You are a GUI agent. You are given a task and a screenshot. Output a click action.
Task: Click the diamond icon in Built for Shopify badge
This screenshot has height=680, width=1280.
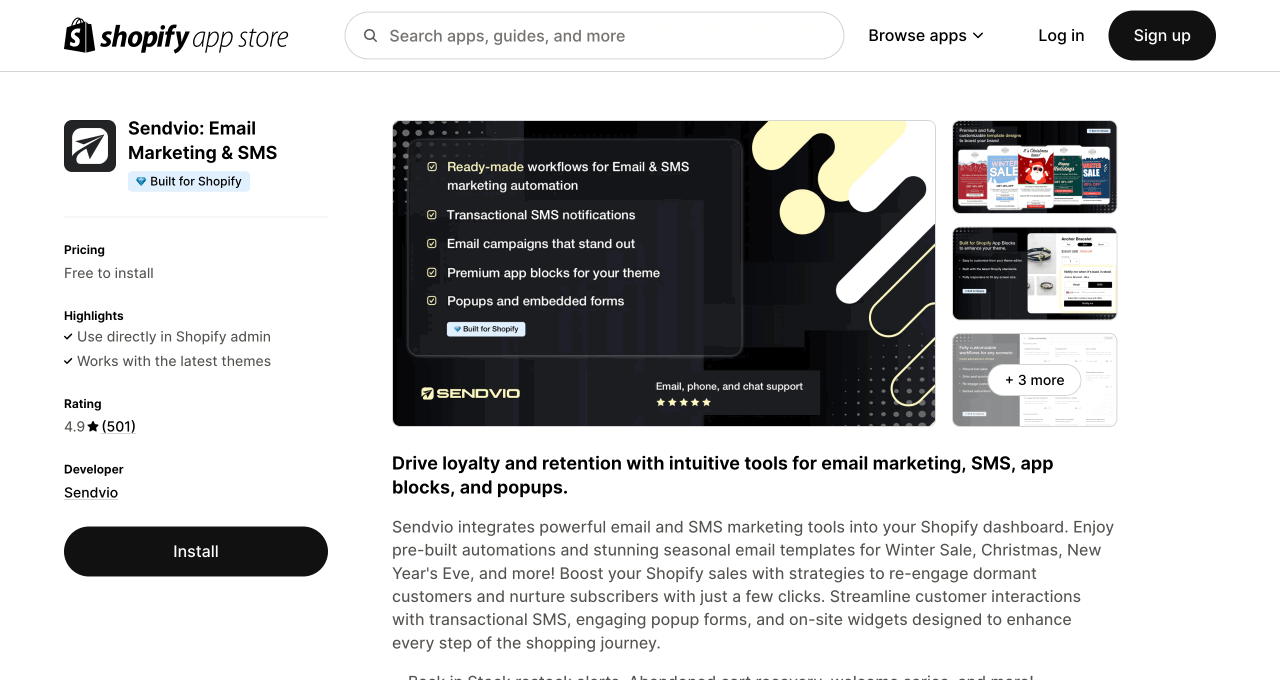pyautogui.click(x=141, y=182)
